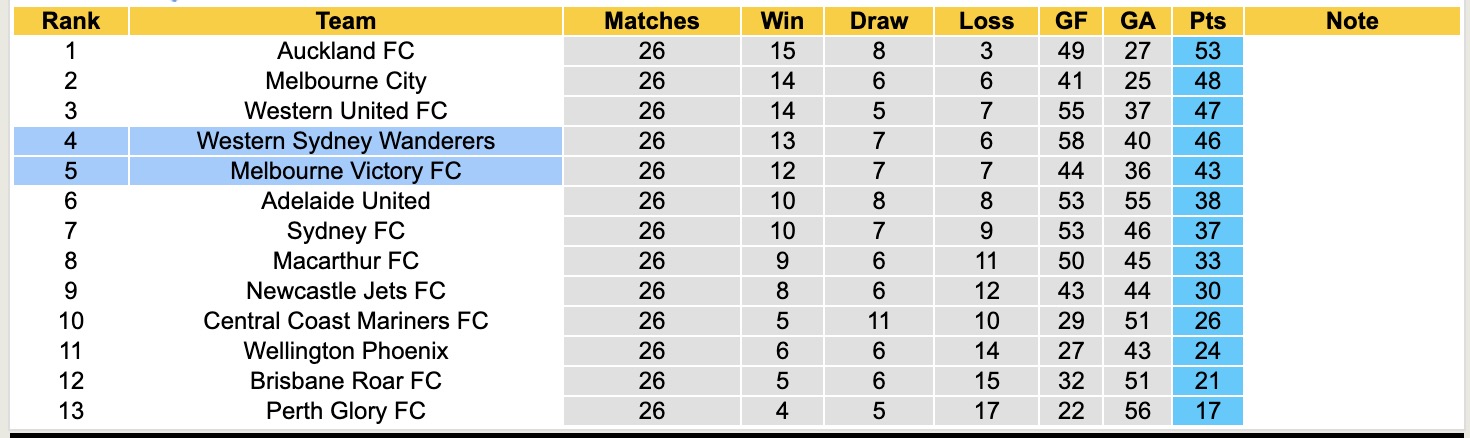Click the GF column header
Viewport: 1470px width, 438px height.
pyautogui.click(x=1071, y=21)
